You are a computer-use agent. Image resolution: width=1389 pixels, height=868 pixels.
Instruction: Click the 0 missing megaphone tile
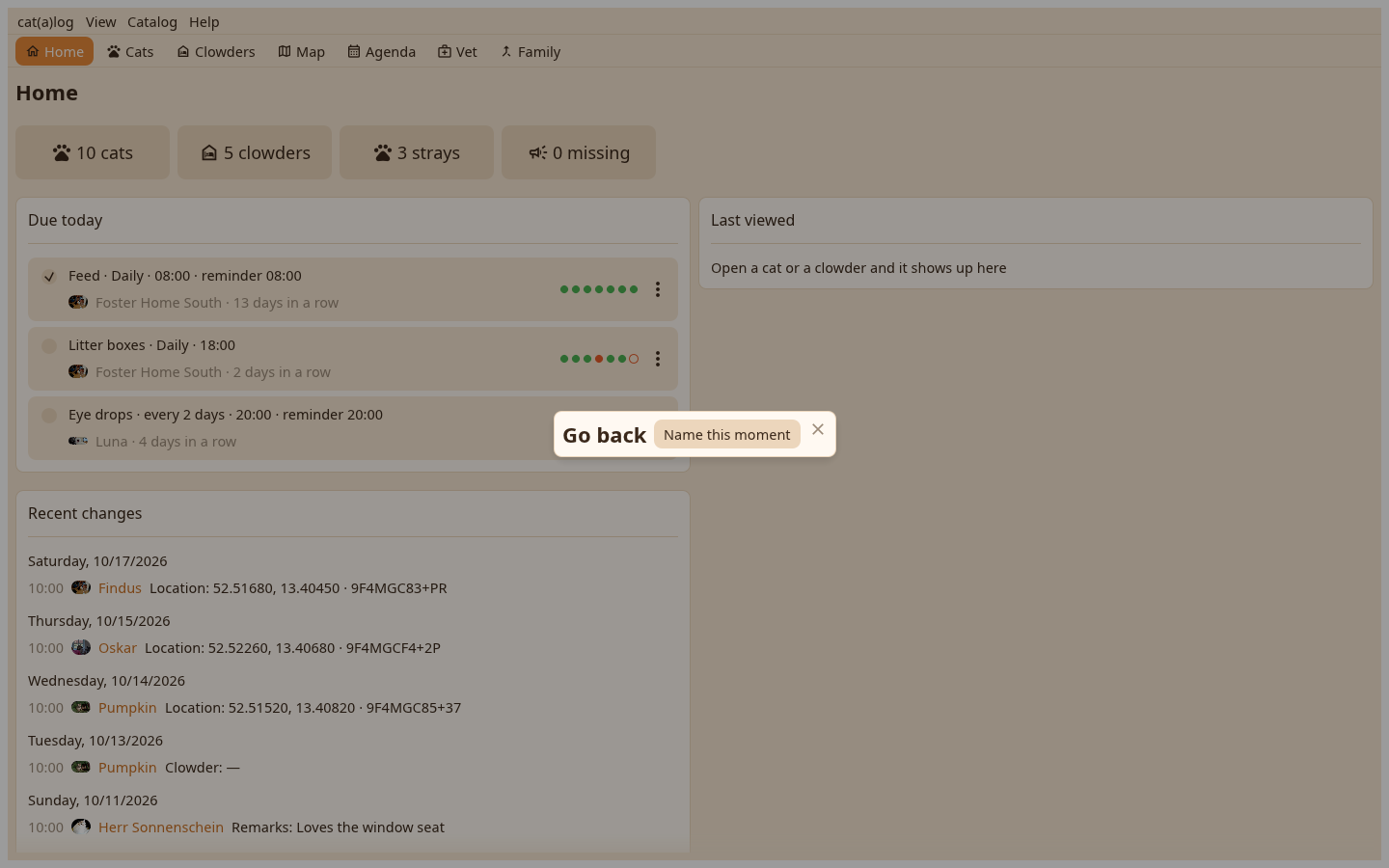point(579,152)
